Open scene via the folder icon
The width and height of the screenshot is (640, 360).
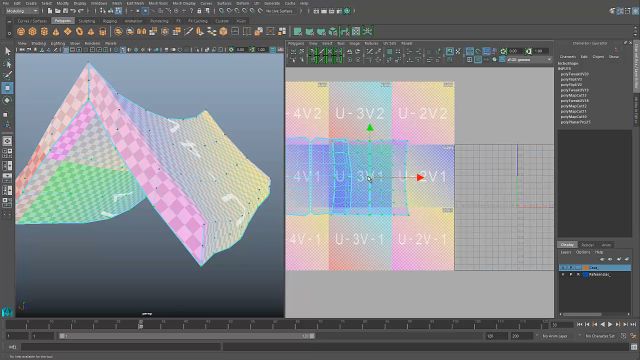(58, 11)
